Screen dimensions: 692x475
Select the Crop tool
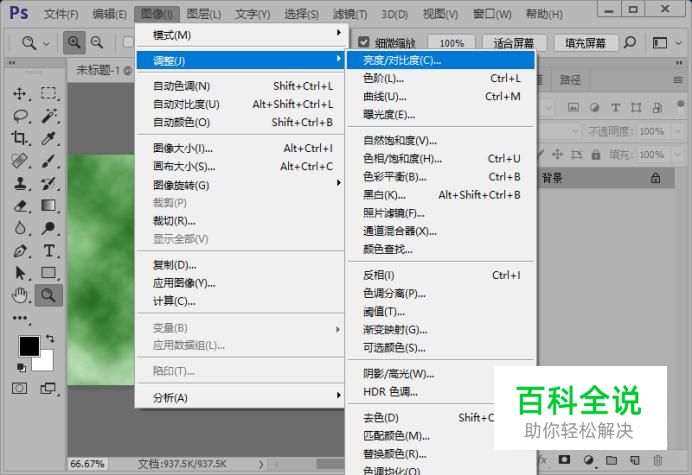coord(19,138)
